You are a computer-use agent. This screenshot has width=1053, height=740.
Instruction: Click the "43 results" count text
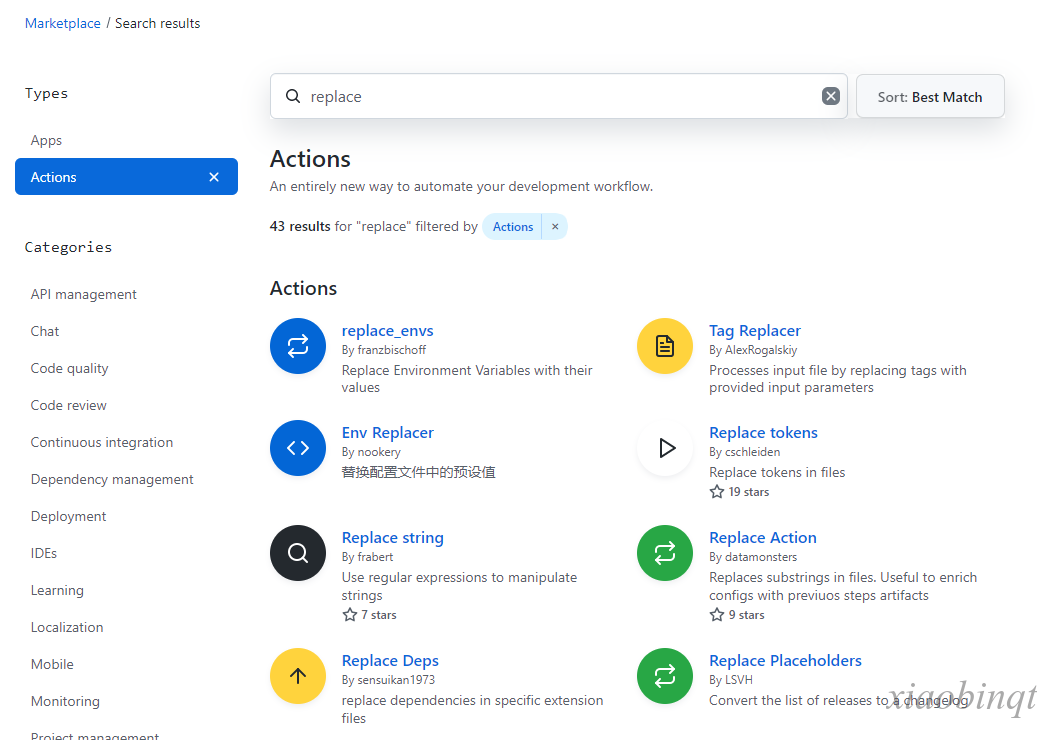pos(300,226)
